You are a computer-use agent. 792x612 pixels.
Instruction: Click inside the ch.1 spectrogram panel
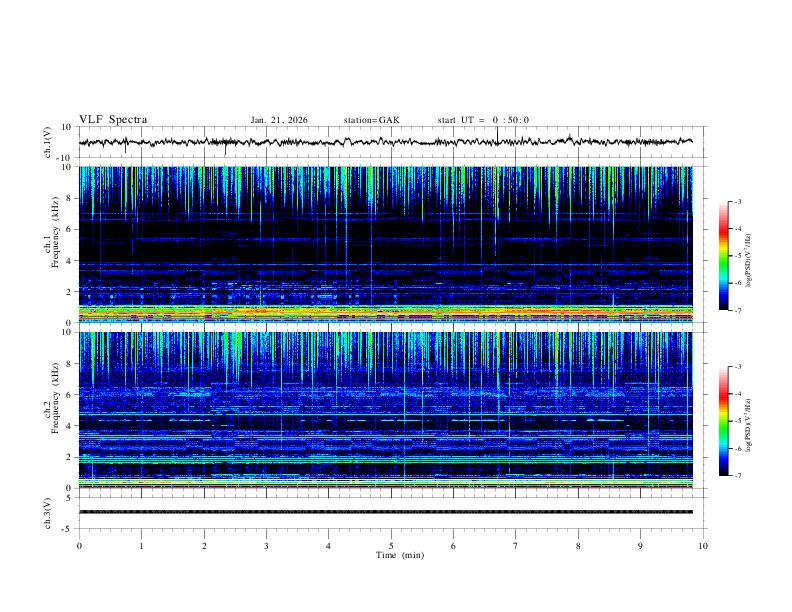(x=385, y=244)
